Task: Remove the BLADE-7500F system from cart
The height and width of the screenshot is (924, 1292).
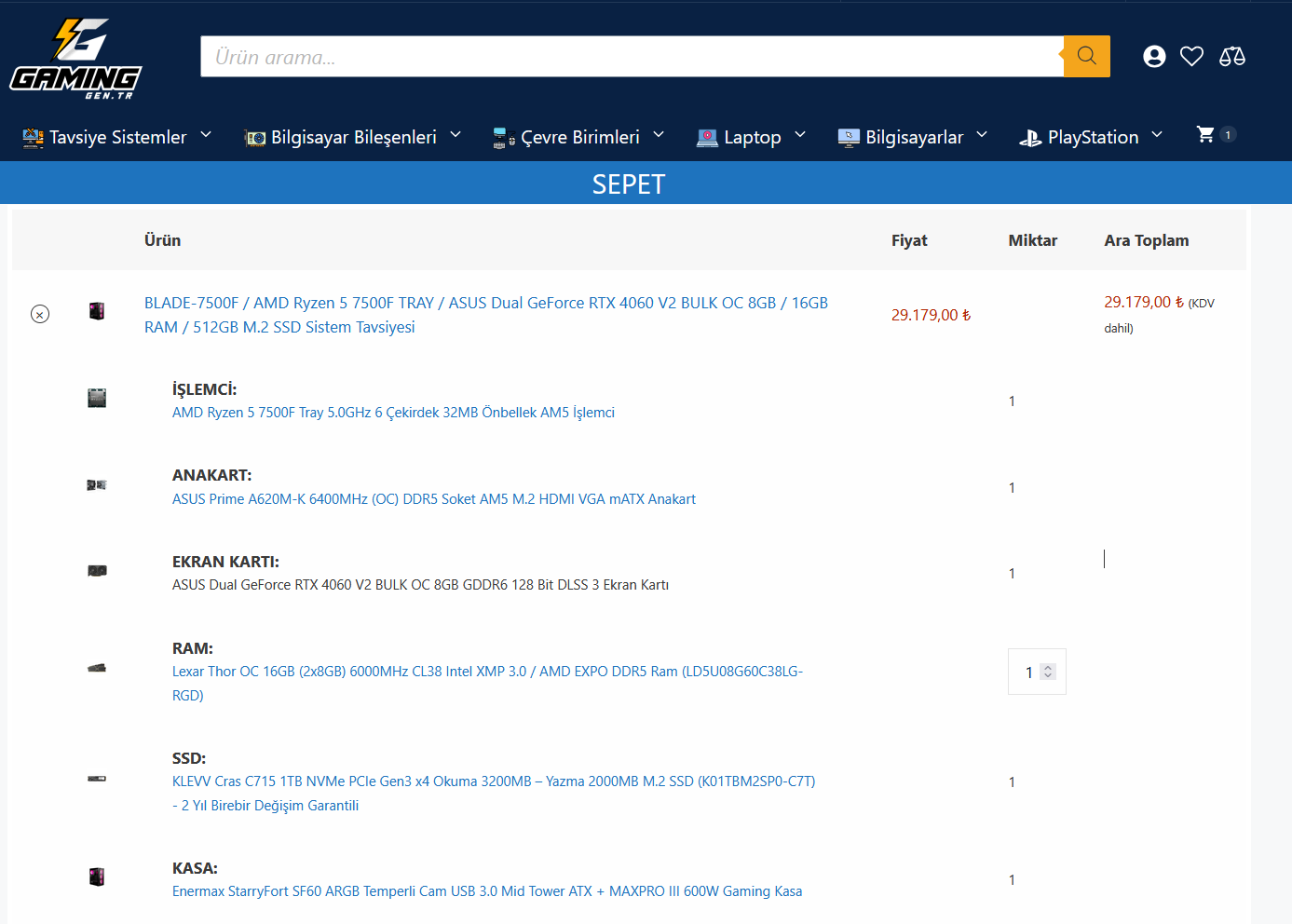Action: pos(40,314)
